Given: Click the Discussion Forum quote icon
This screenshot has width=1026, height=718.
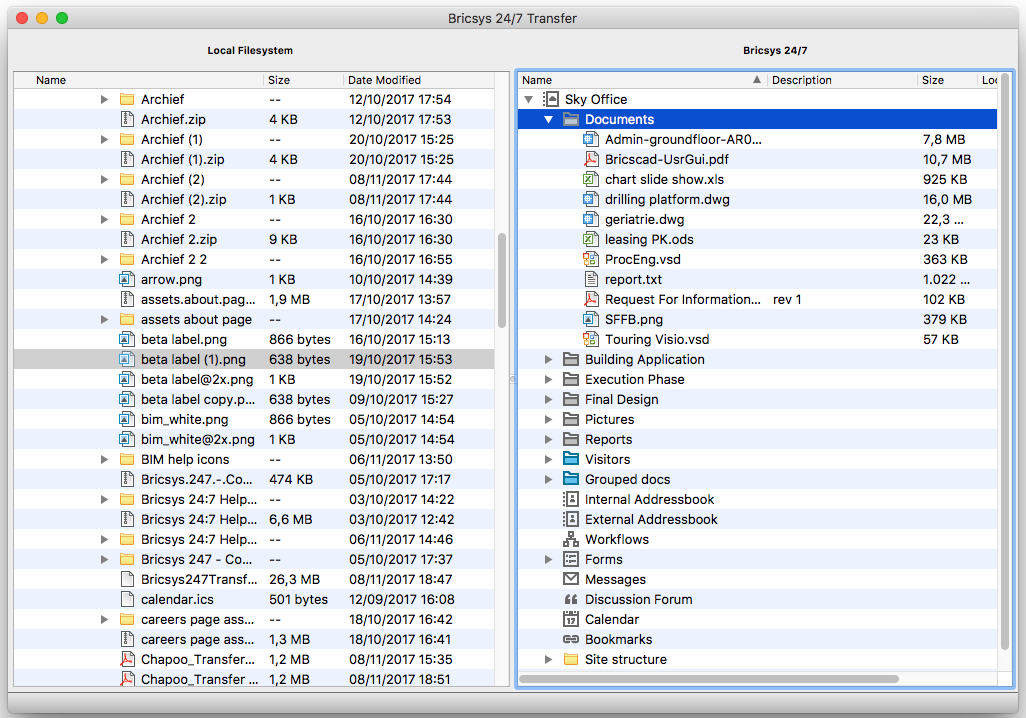Looking at the screenshot, I should tap(571, 600).
